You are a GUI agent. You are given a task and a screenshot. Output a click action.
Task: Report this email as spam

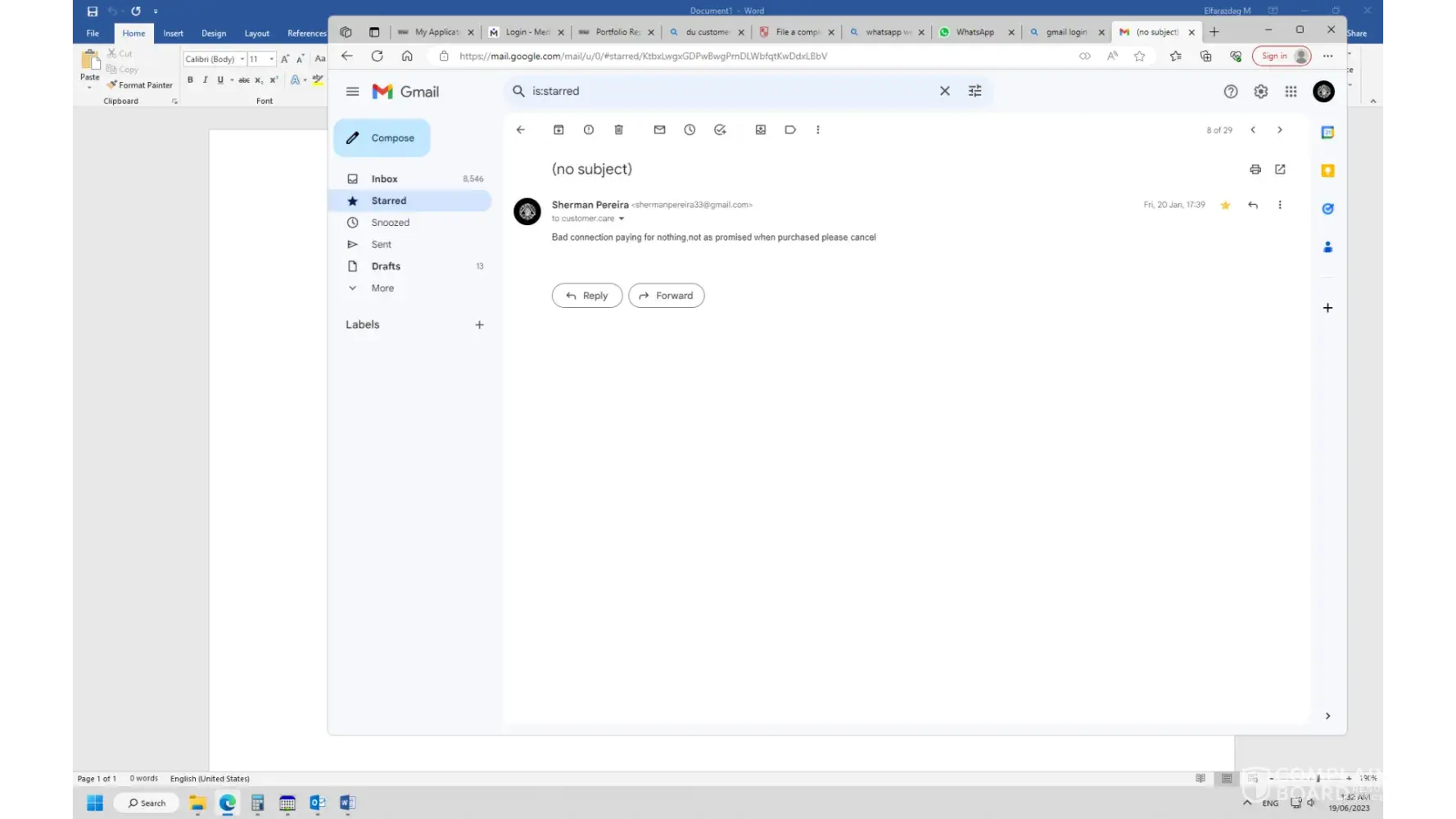click(x=589, y=129)
